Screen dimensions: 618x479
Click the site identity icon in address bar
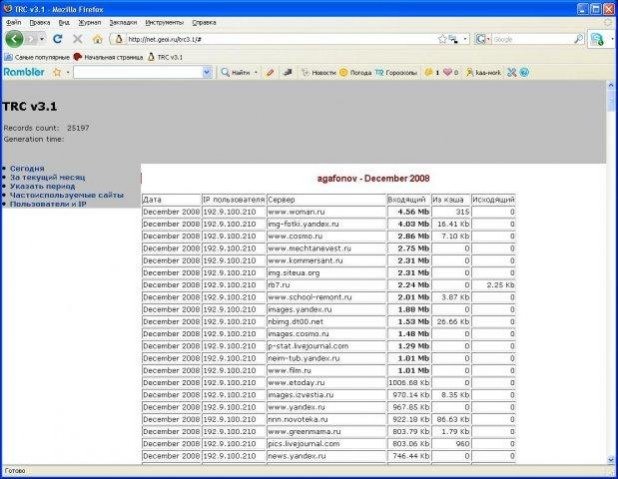click(x=119, y=39)
